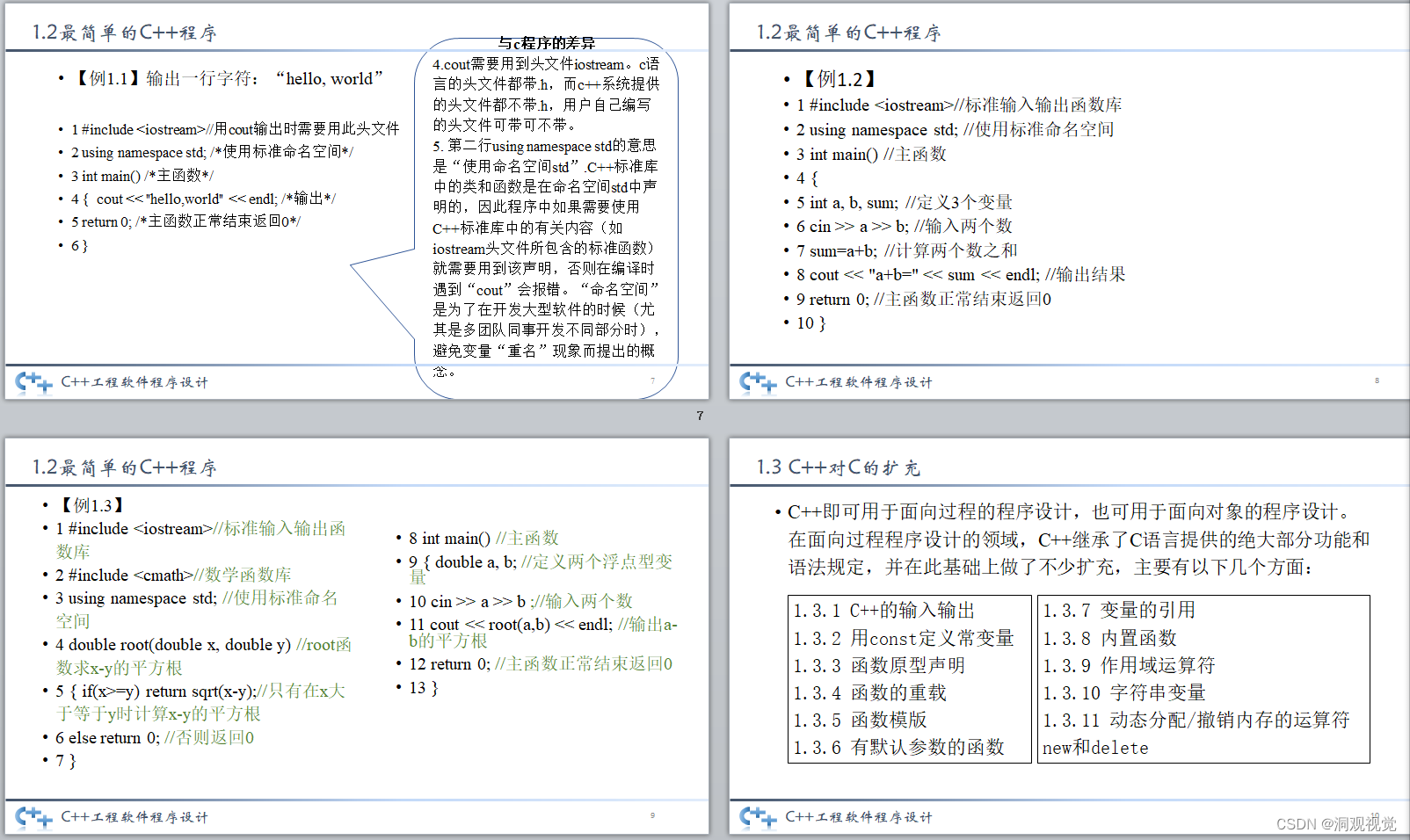Click line '5 int a, b, sum; //定义3个变量'
Image resolution: width=1410 pixels, height=840 pixels.
[x=905, y=203]
